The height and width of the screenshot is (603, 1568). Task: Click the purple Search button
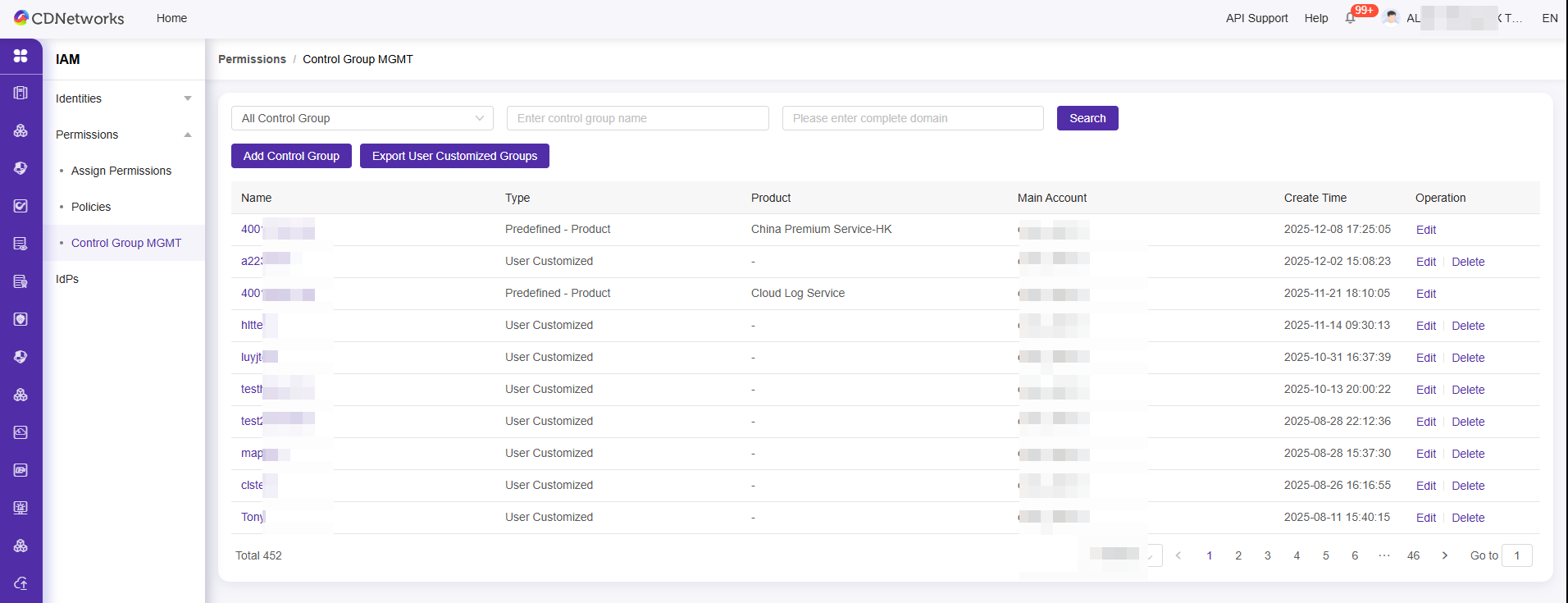click(x=1087, y=118)
